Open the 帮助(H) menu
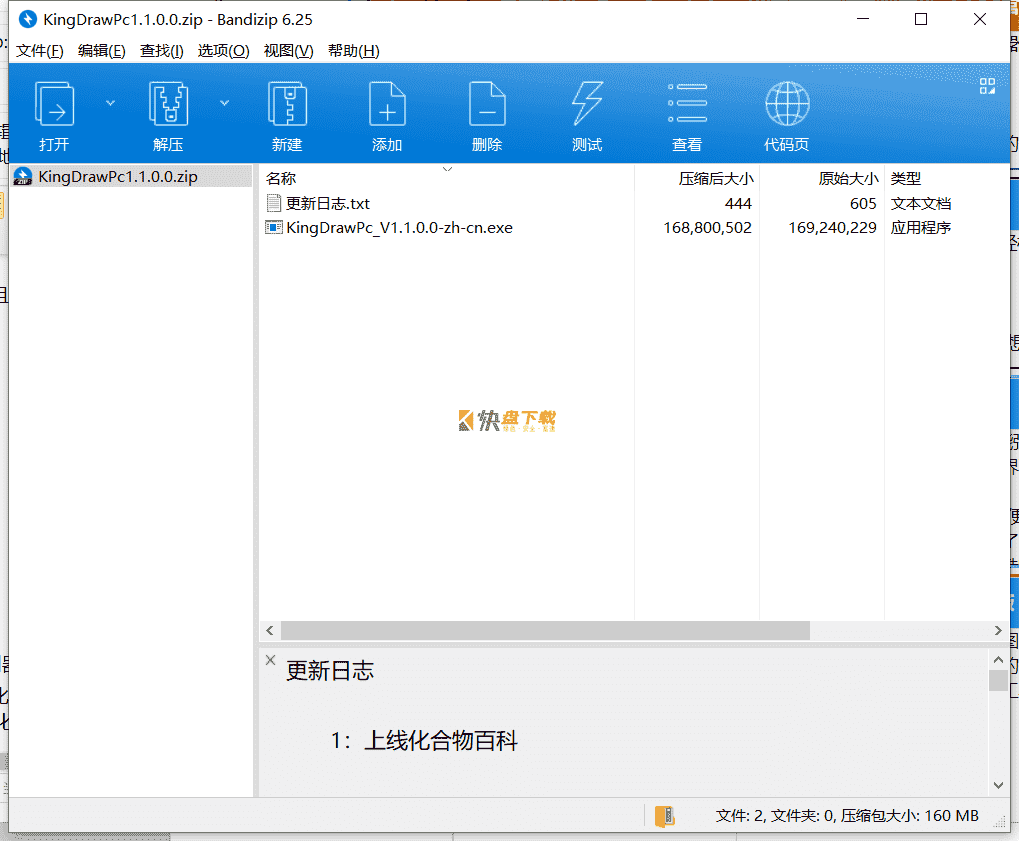1019x841 pixels. 354,51
